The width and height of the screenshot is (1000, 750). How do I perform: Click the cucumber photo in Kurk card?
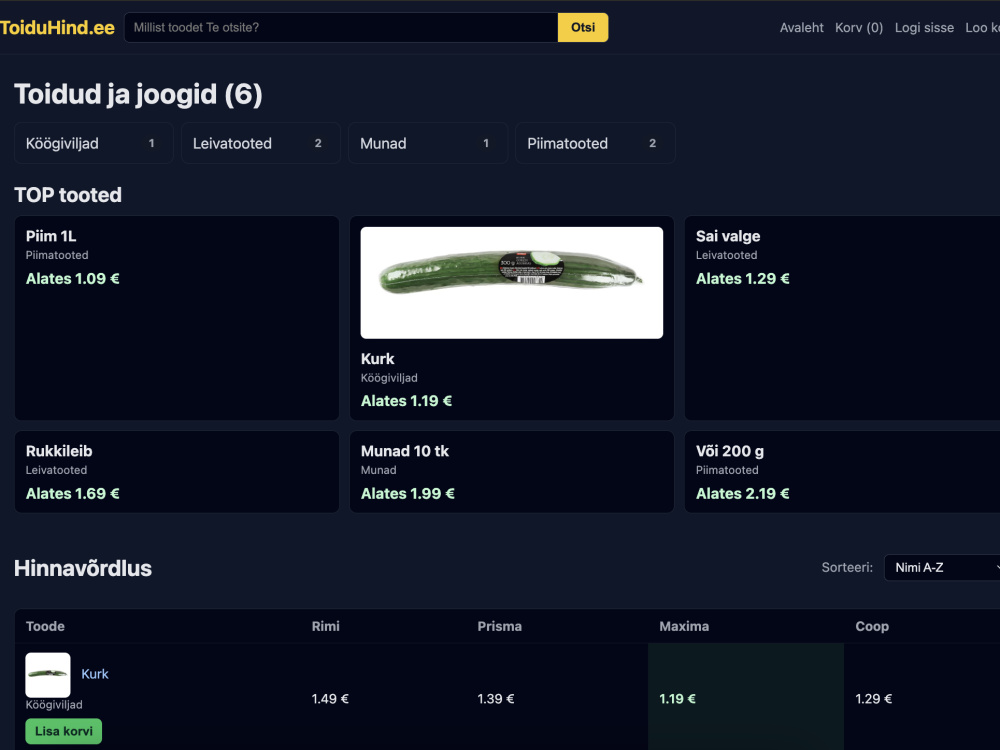tap(511, 283)
